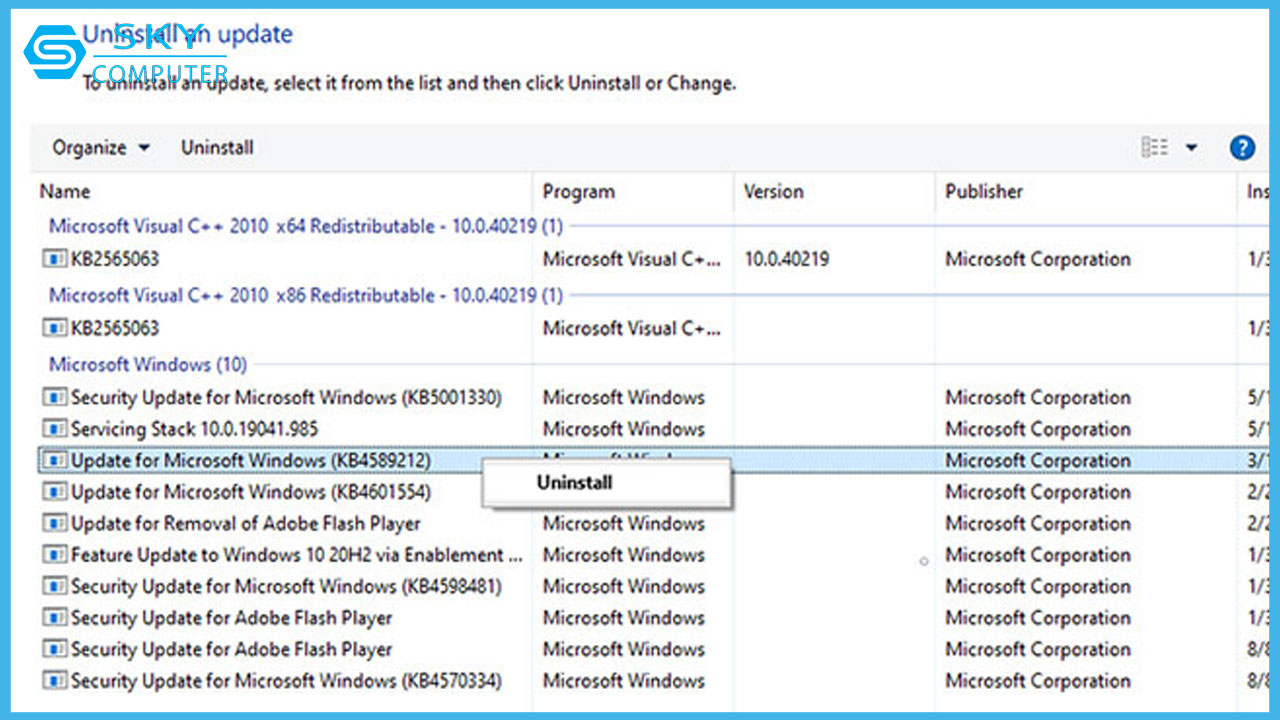
Task: Sort updates by clicking the Name column header
Action: [63, 191]
